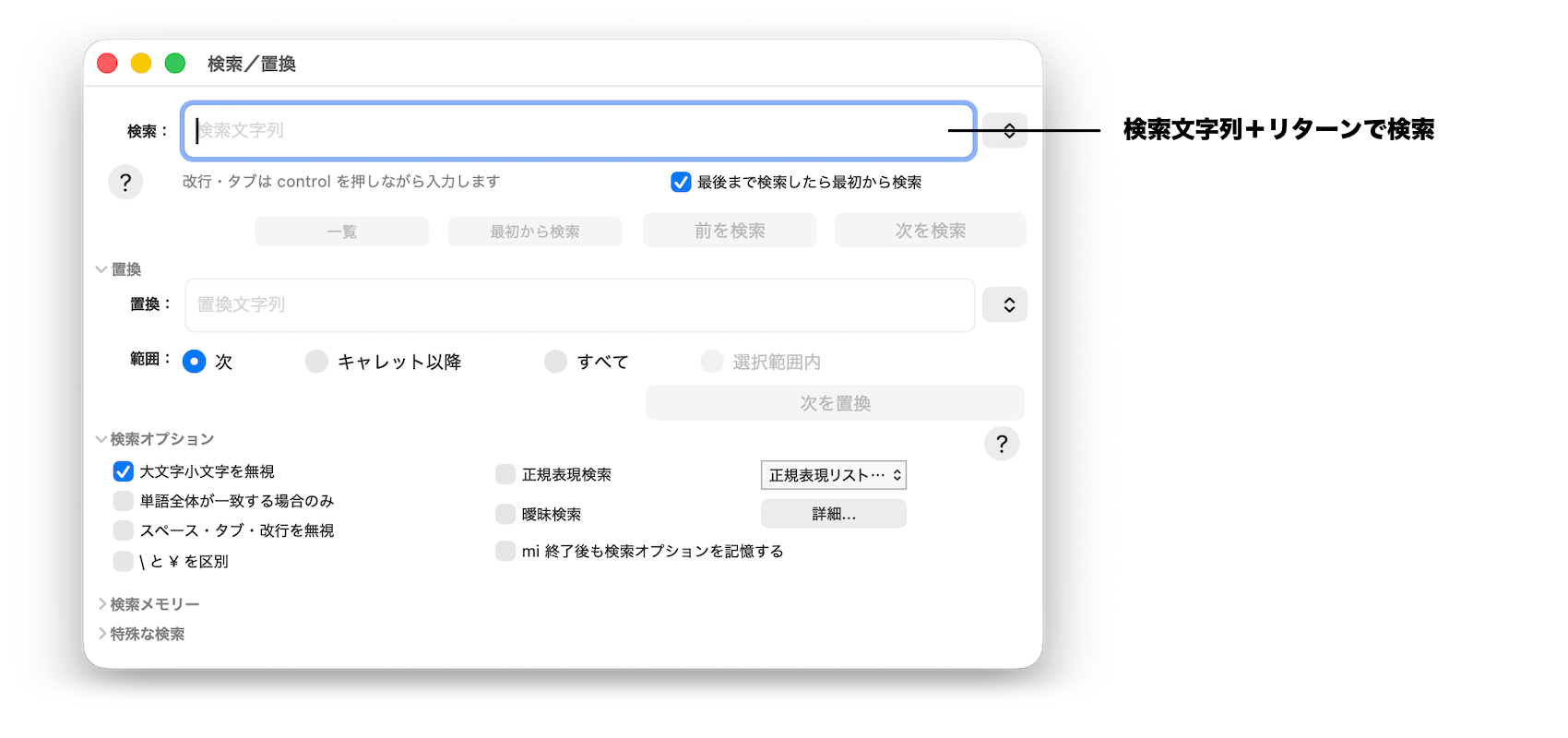Viewport: 1568px width, 738px height.
Task: Click the 詳細... button
Action: pyautogui.click(x=833, y=514)
